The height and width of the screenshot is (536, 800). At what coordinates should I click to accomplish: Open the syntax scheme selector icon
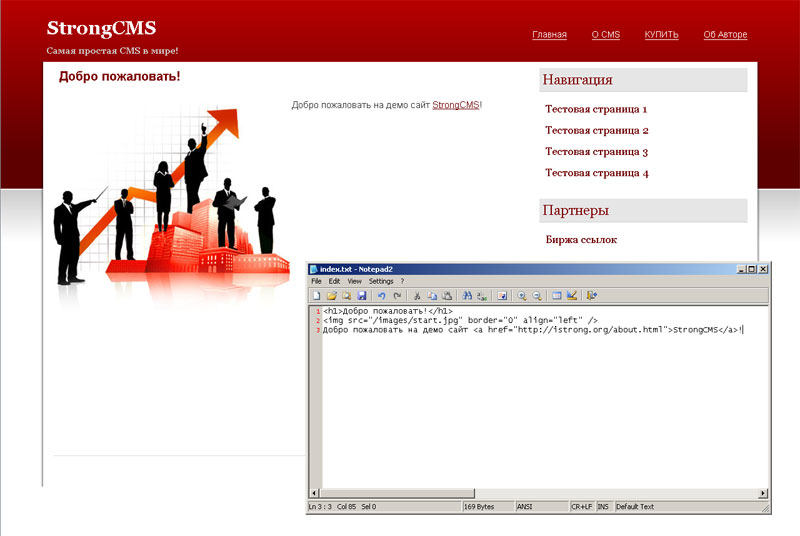pyautogui.click(x=557, y=295)
